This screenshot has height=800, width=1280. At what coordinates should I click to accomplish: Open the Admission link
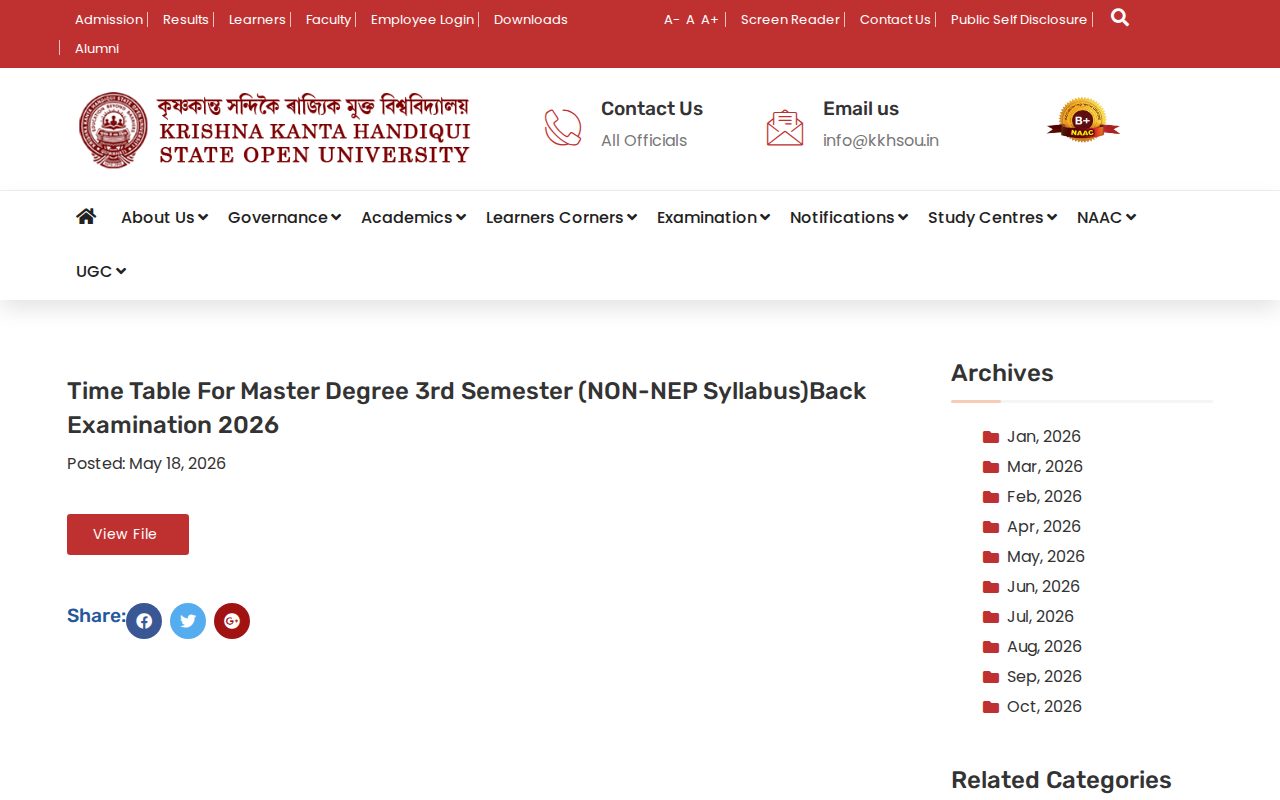pyautogui.click(x=109, y=19)
